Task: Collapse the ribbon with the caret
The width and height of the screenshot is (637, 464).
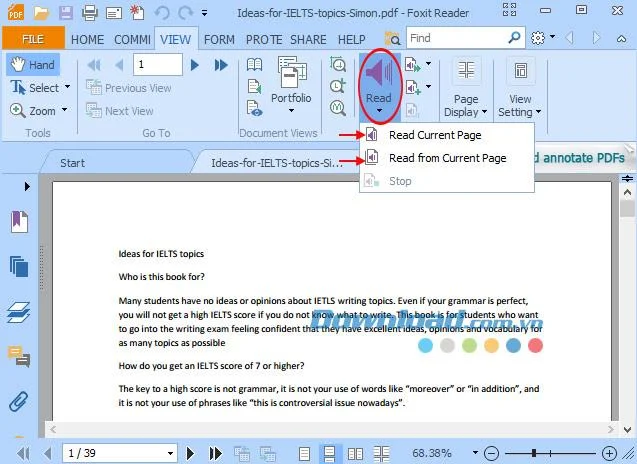Action: (x=621, y=39)
